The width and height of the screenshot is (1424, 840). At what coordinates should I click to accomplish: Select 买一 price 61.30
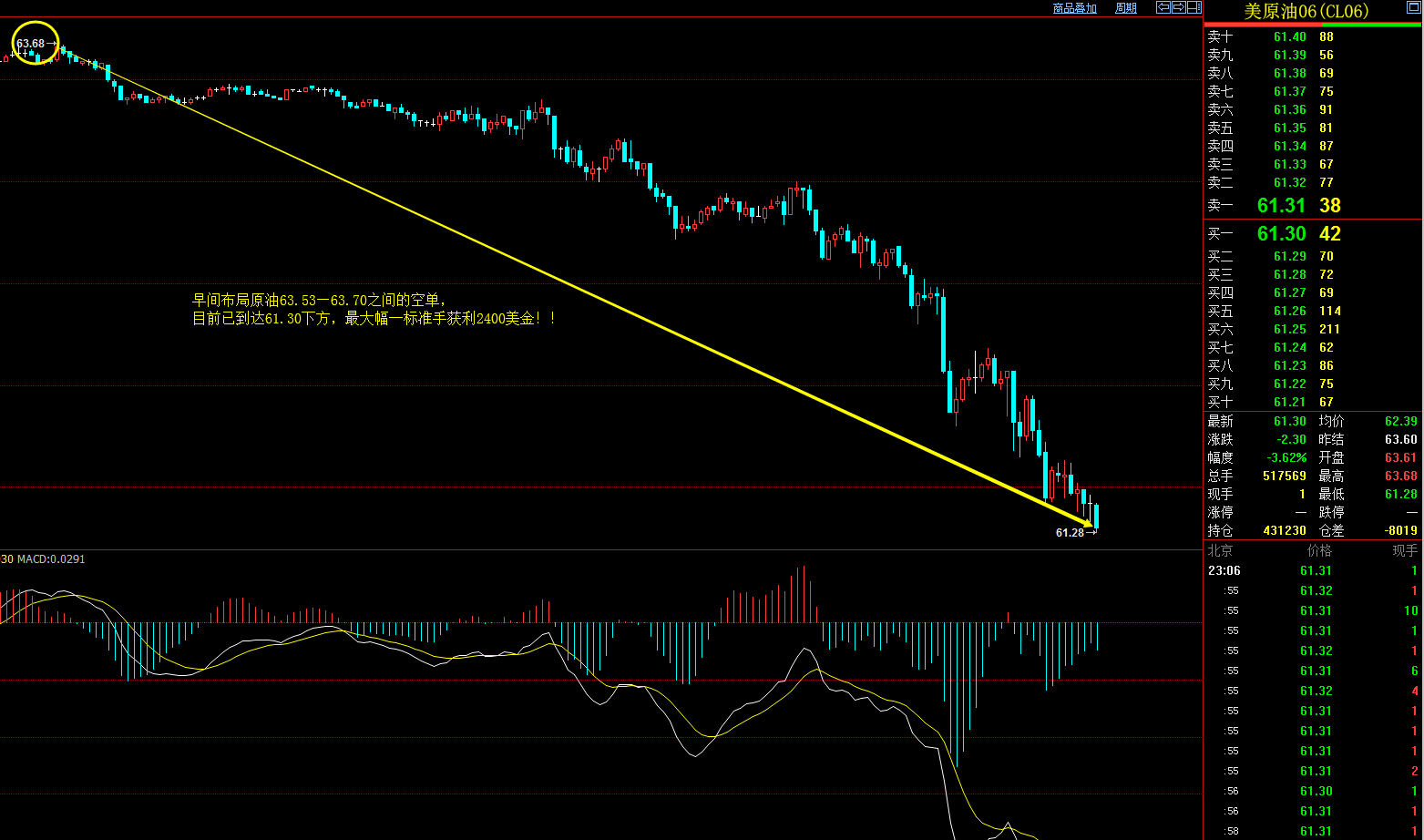pyautogui.click(x=1281, y=234)
